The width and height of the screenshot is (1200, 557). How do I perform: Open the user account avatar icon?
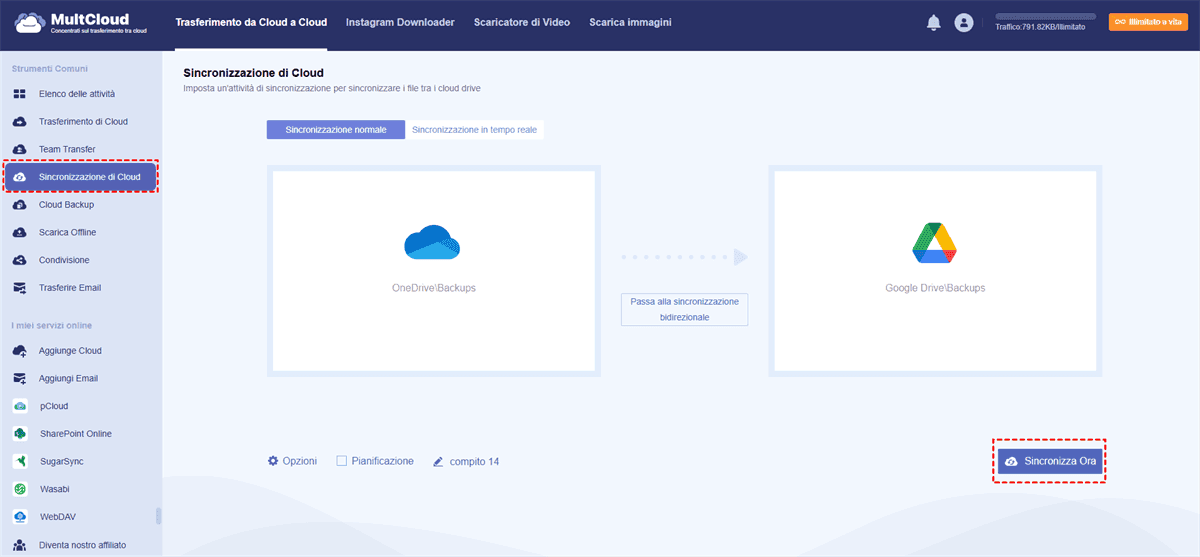(964, 23)
